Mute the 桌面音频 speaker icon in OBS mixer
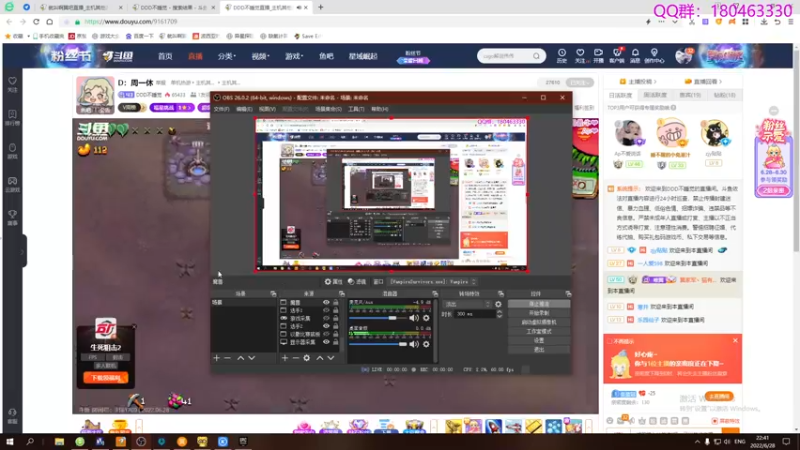Screen dimensions: 800x450 click(x=414, y=344)
